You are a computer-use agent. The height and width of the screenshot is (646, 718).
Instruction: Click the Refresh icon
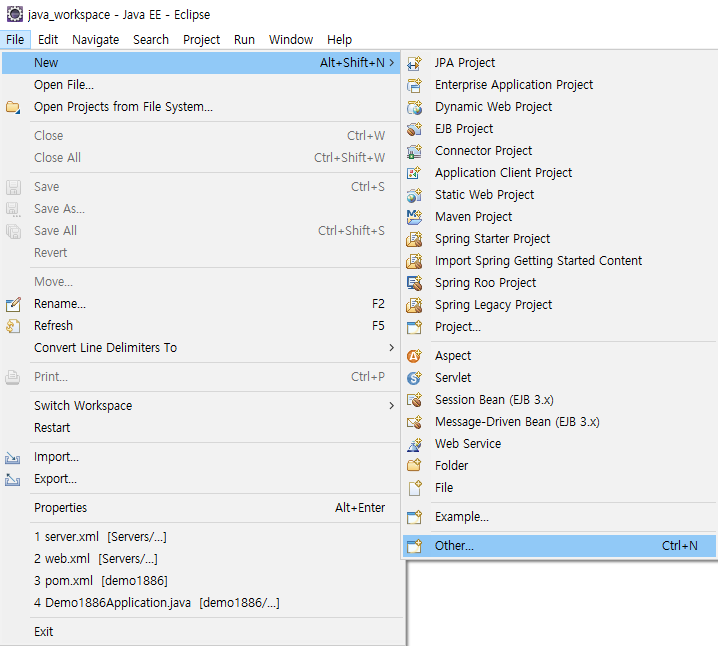click(13, 326)
